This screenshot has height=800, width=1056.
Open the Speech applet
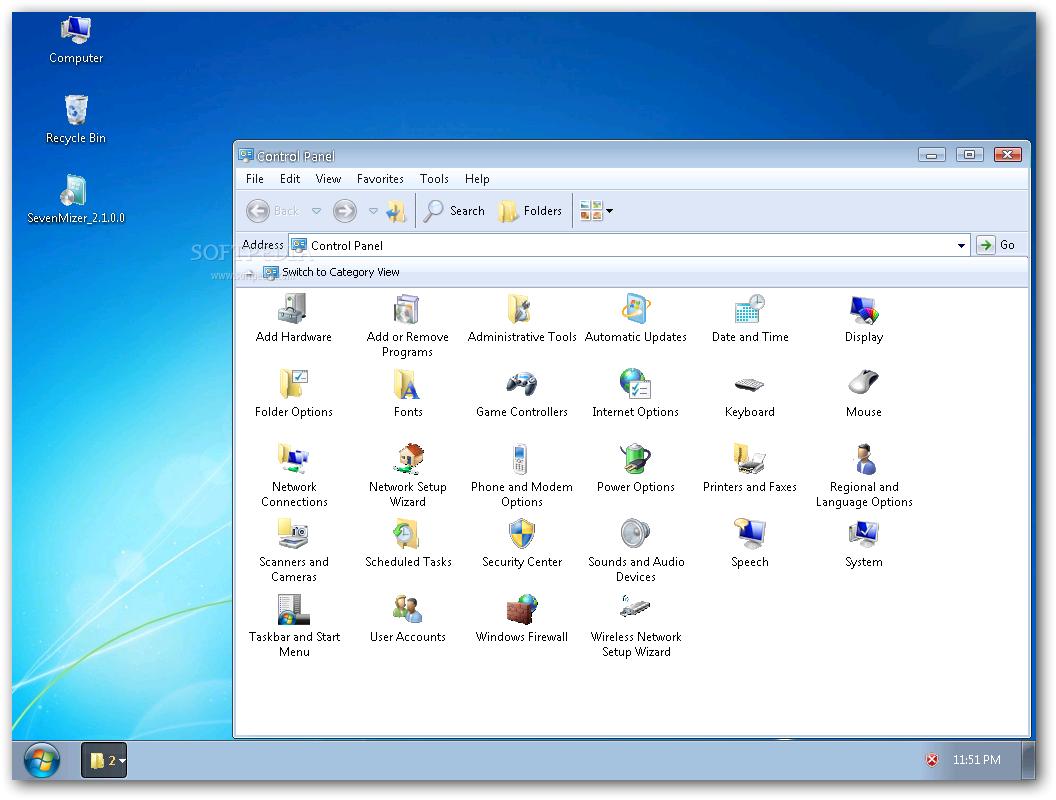tap(750, 543)
